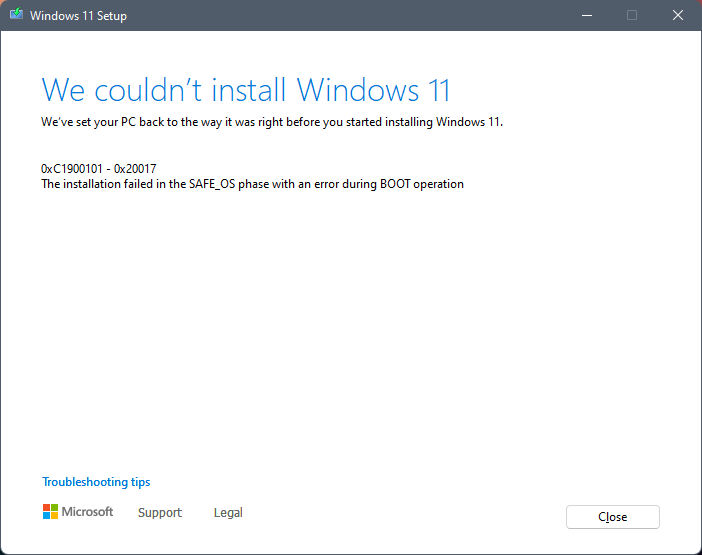
Task: Click the Microsoft logo
Action: (78, 512)
